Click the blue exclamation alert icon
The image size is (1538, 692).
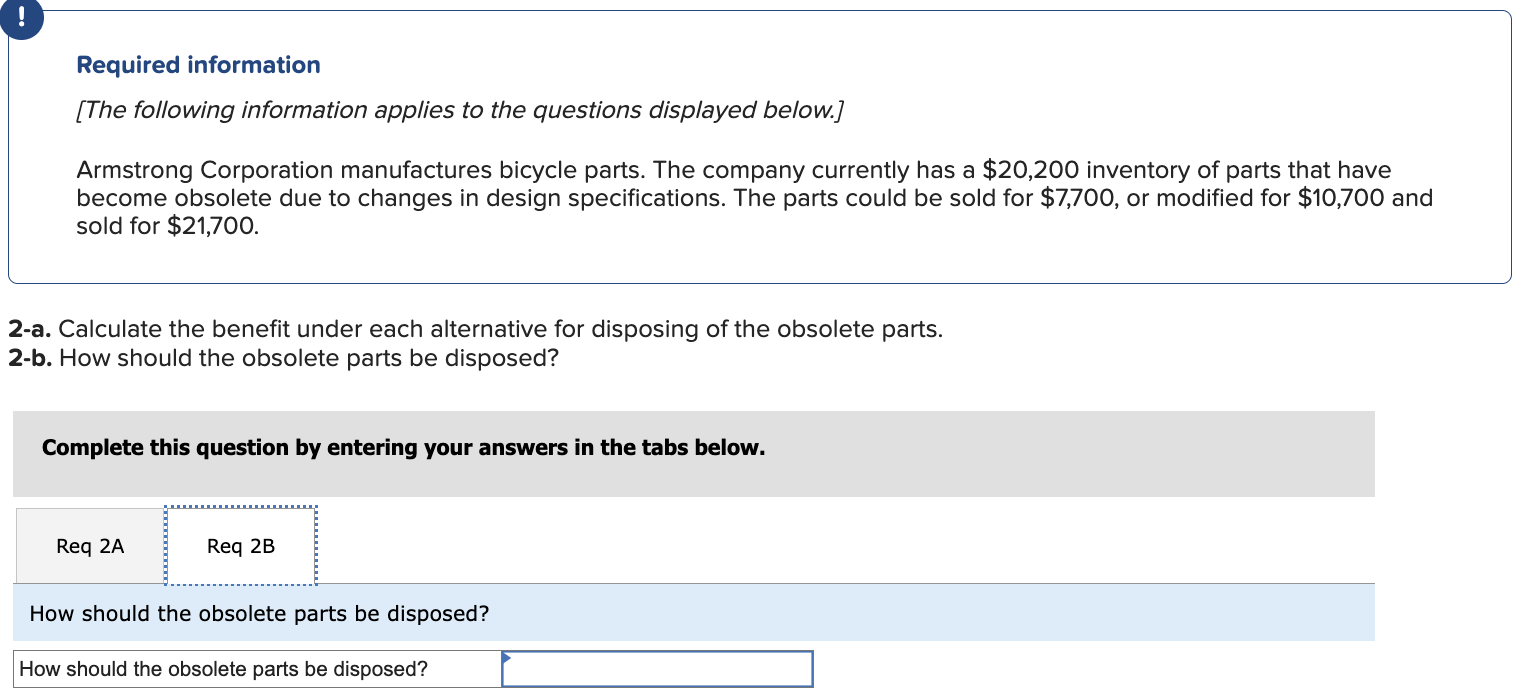[22, 18]
